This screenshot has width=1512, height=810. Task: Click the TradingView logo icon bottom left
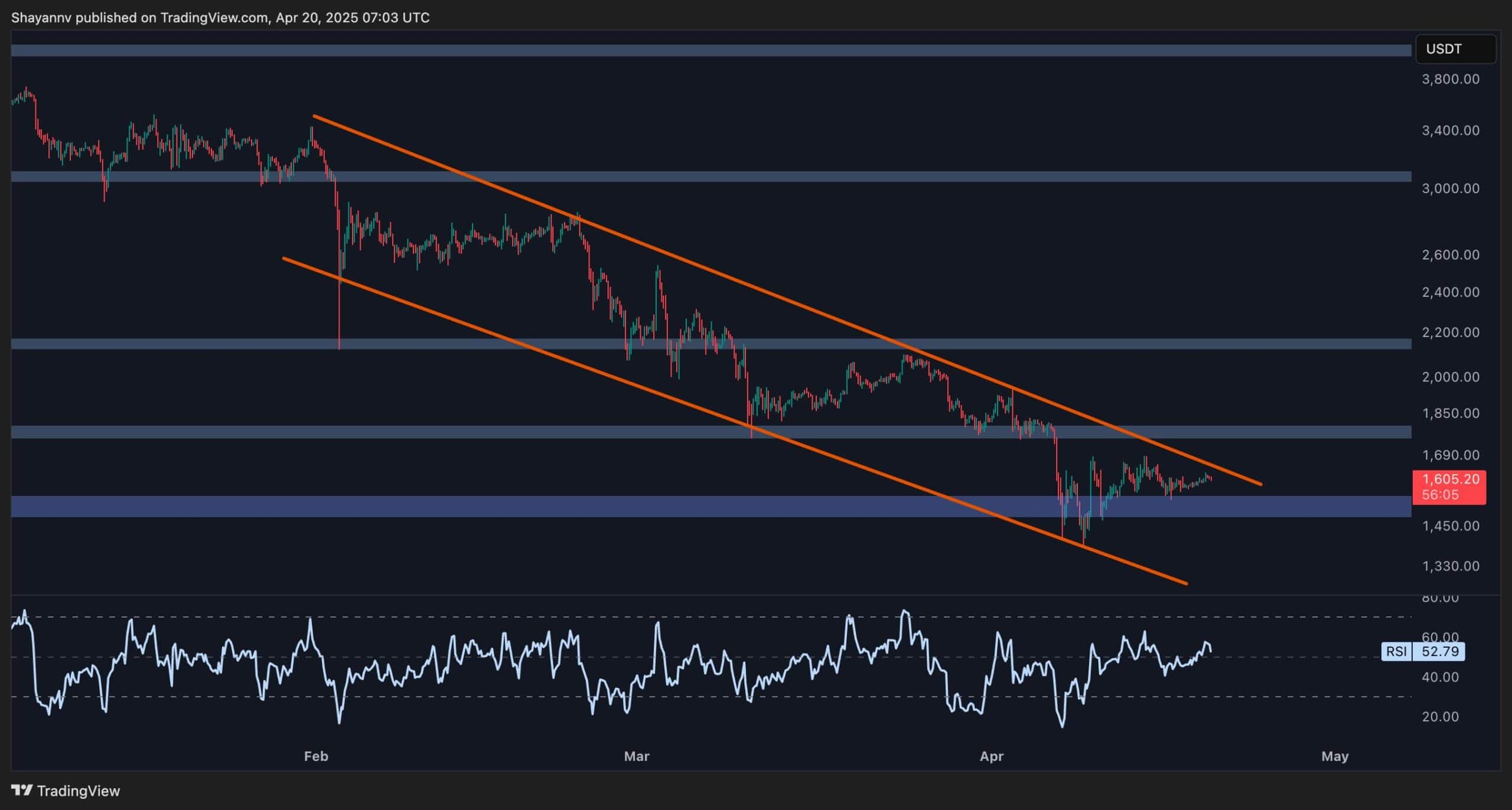pyautogui.click(x=22, y=790)
